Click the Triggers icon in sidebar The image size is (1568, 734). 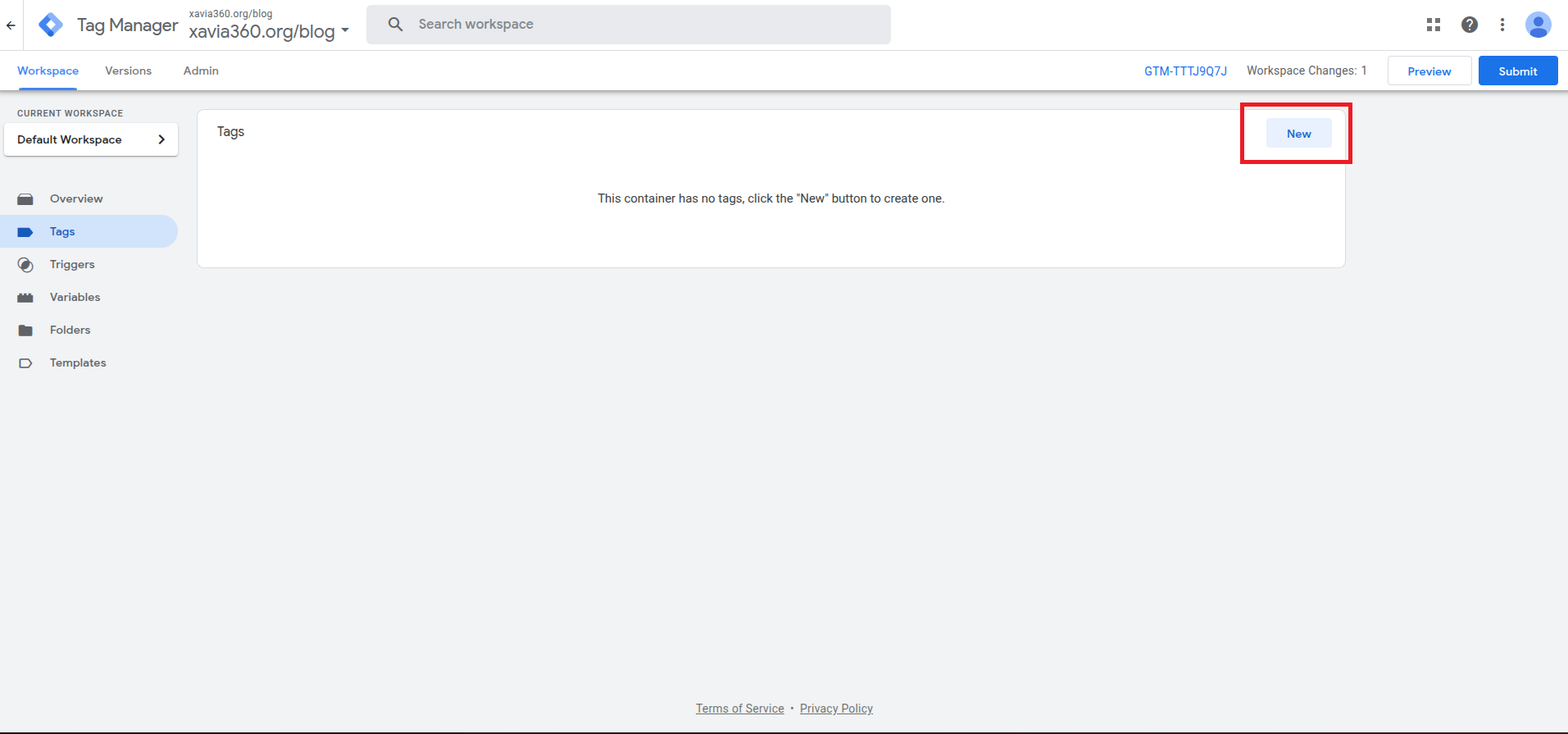coord(25,265)
